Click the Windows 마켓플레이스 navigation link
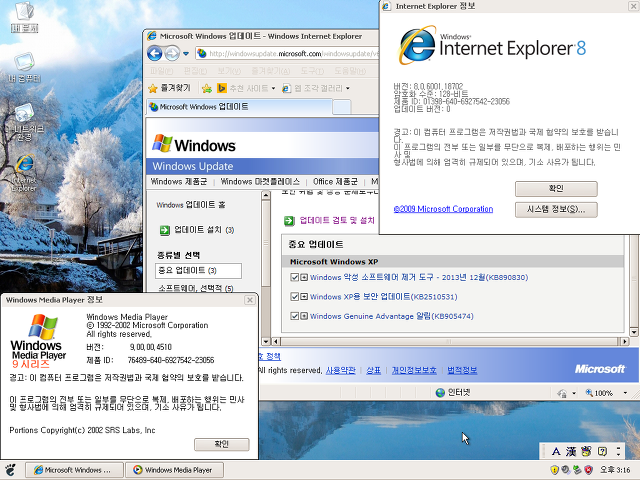The height and width of the screenshot is (480, 640). click(260, 182)
